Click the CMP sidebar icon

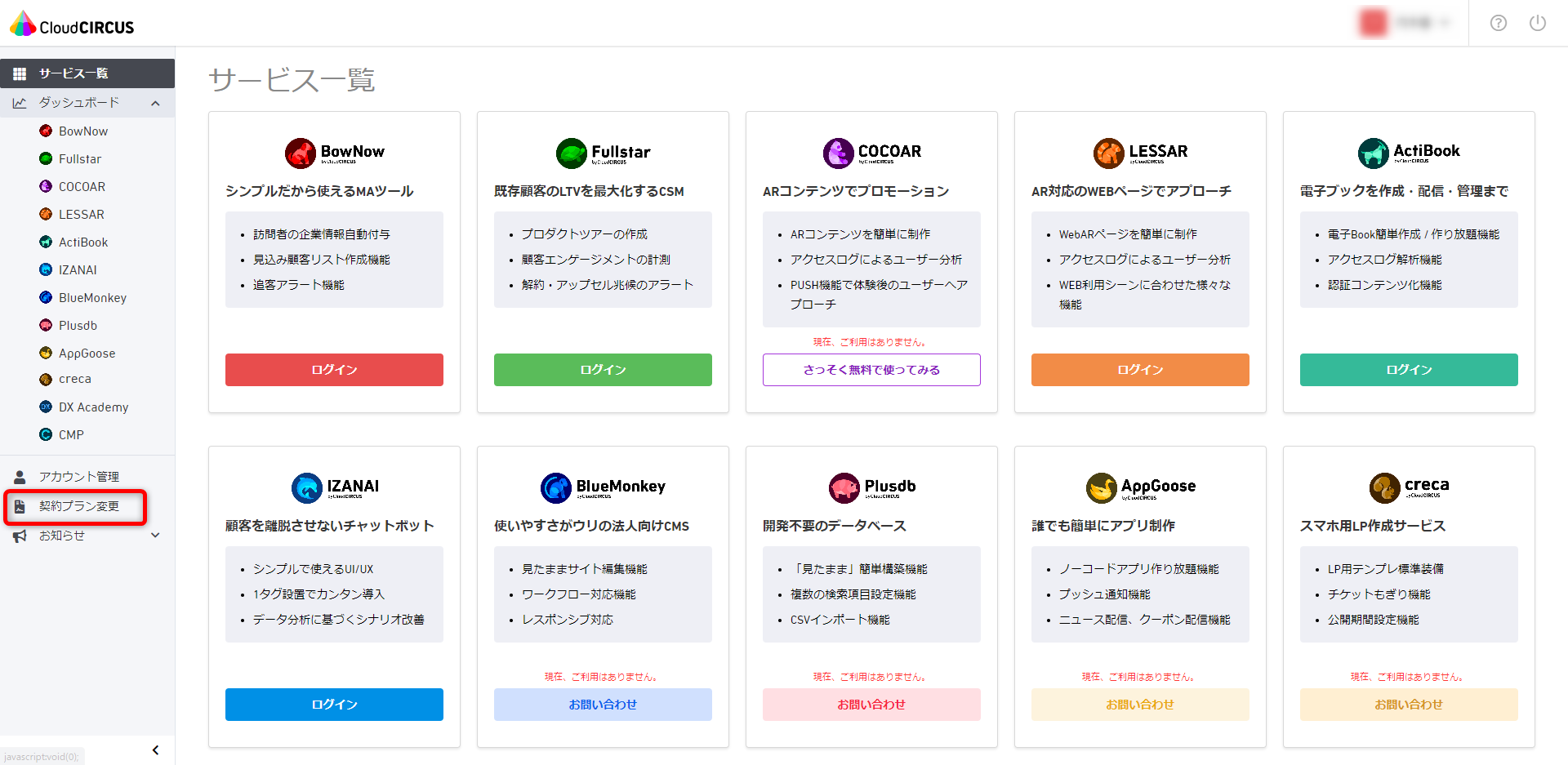pyautogui.click(x=46, y=434)
